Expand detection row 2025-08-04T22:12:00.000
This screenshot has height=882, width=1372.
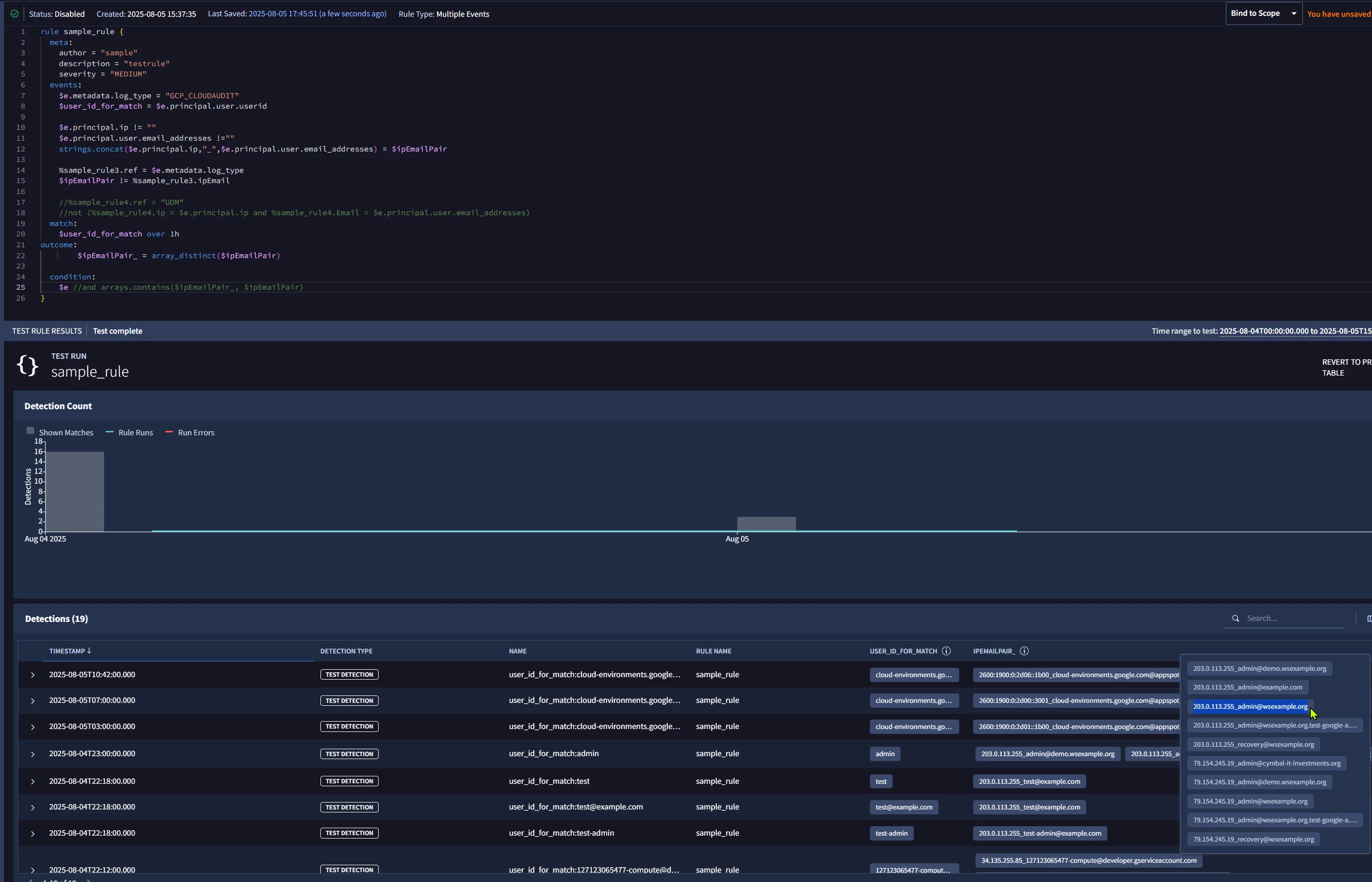click(x=33, y=870)
